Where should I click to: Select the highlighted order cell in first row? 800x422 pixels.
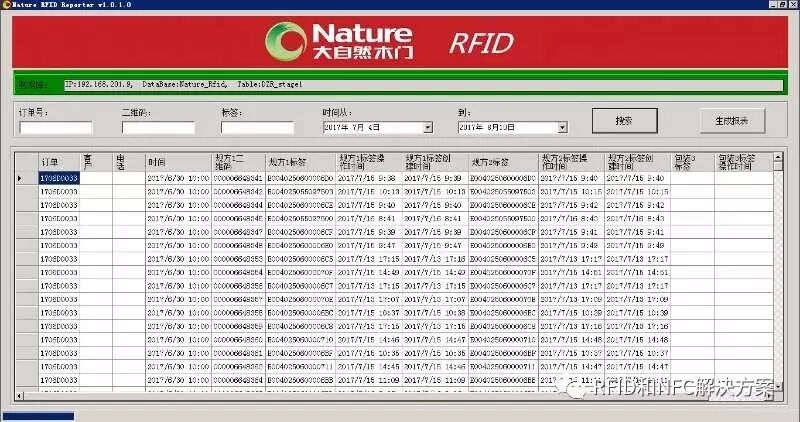(x=59, y=178)
